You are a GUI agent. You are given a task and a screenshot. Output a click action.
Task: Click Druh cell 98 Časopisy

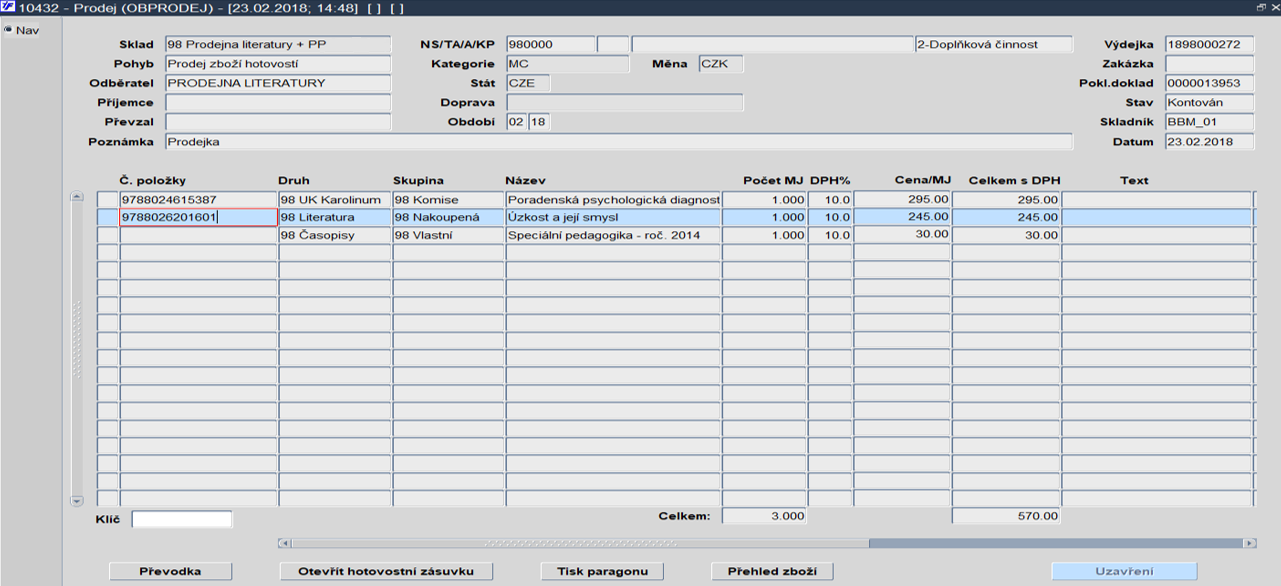tap(335, 235)
